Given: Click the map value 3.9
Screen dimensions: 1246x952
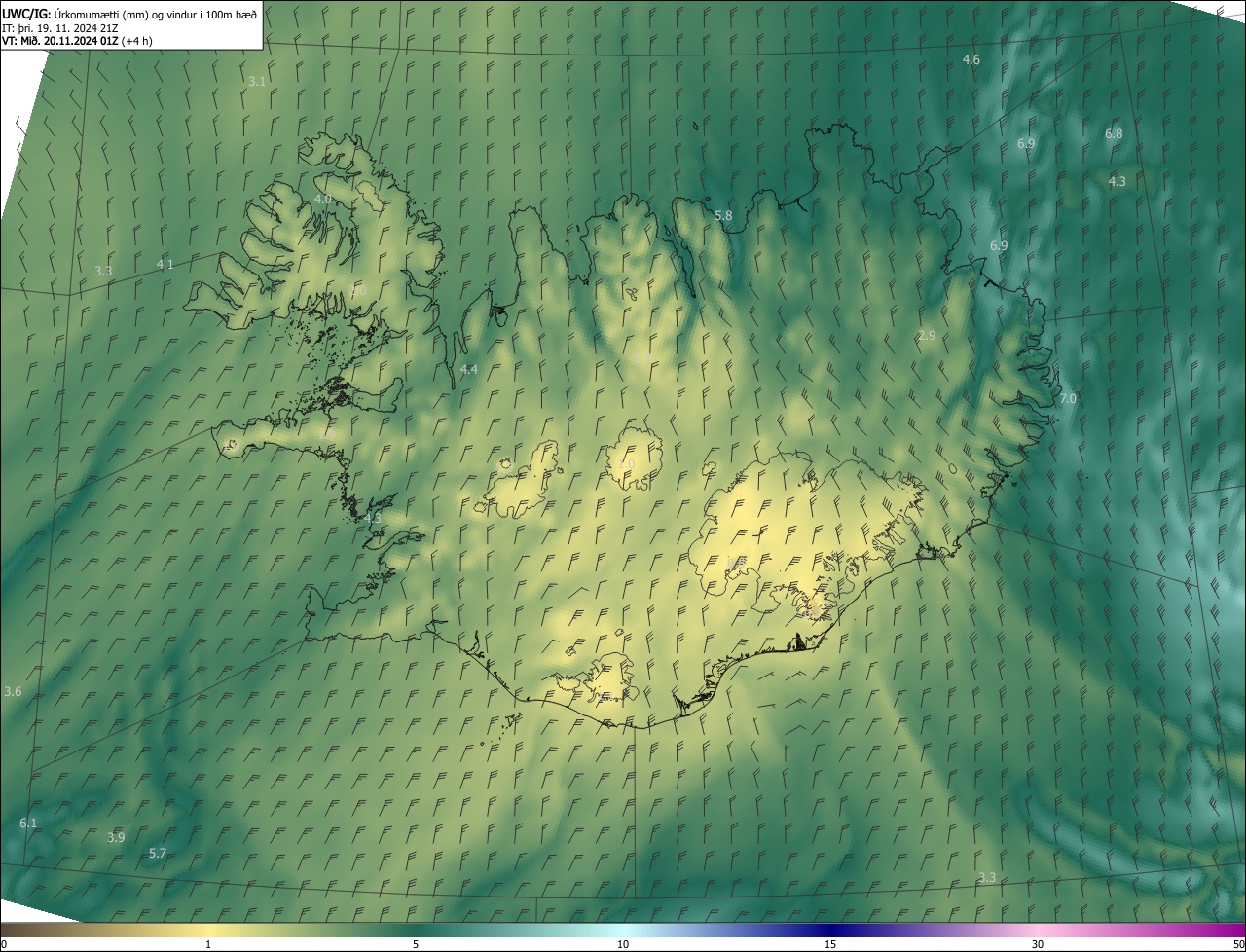Looking at the screenshot, I should pos(116,838).
